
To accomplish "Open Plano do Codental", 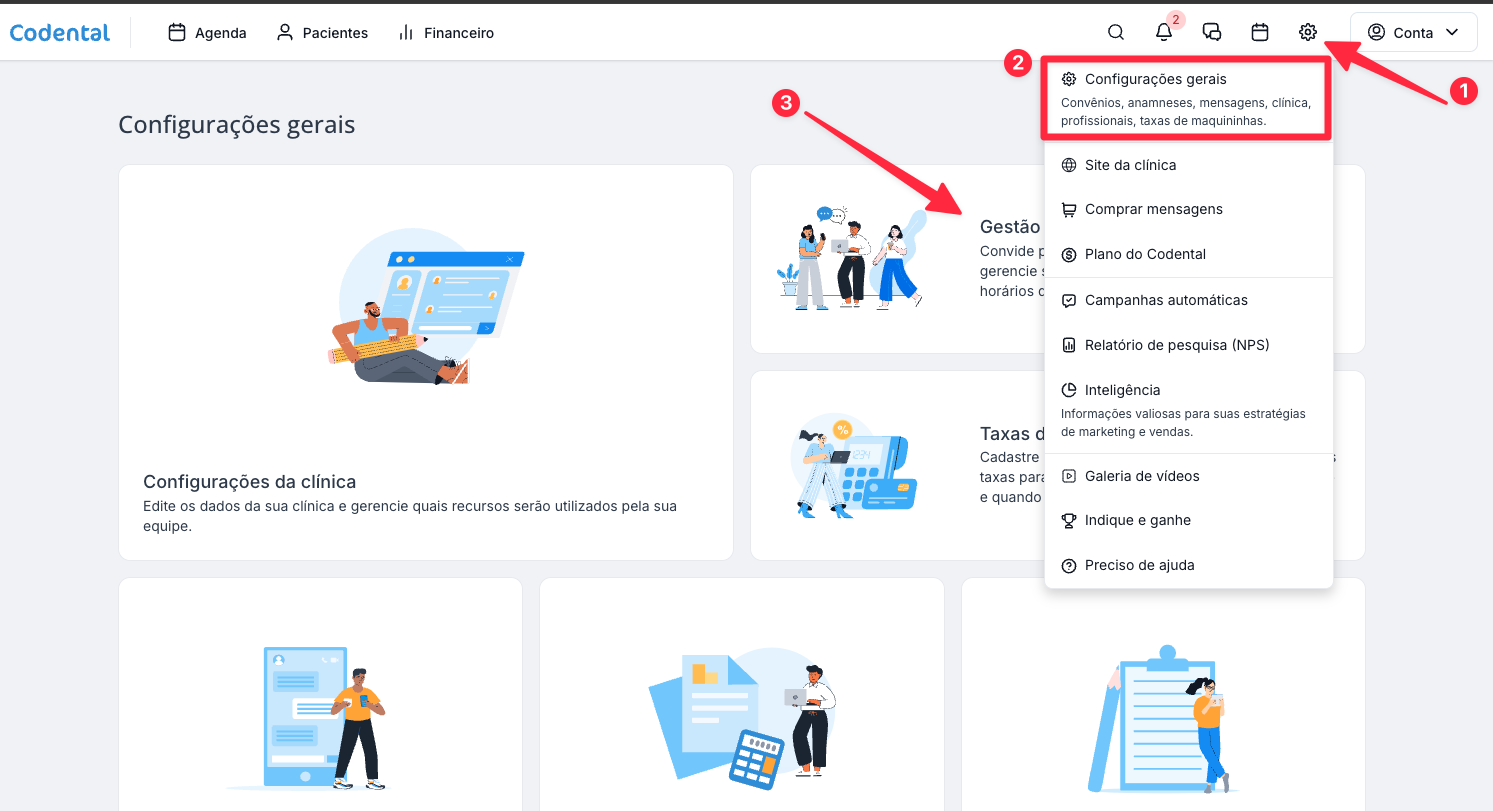I will click(1145, 254).
